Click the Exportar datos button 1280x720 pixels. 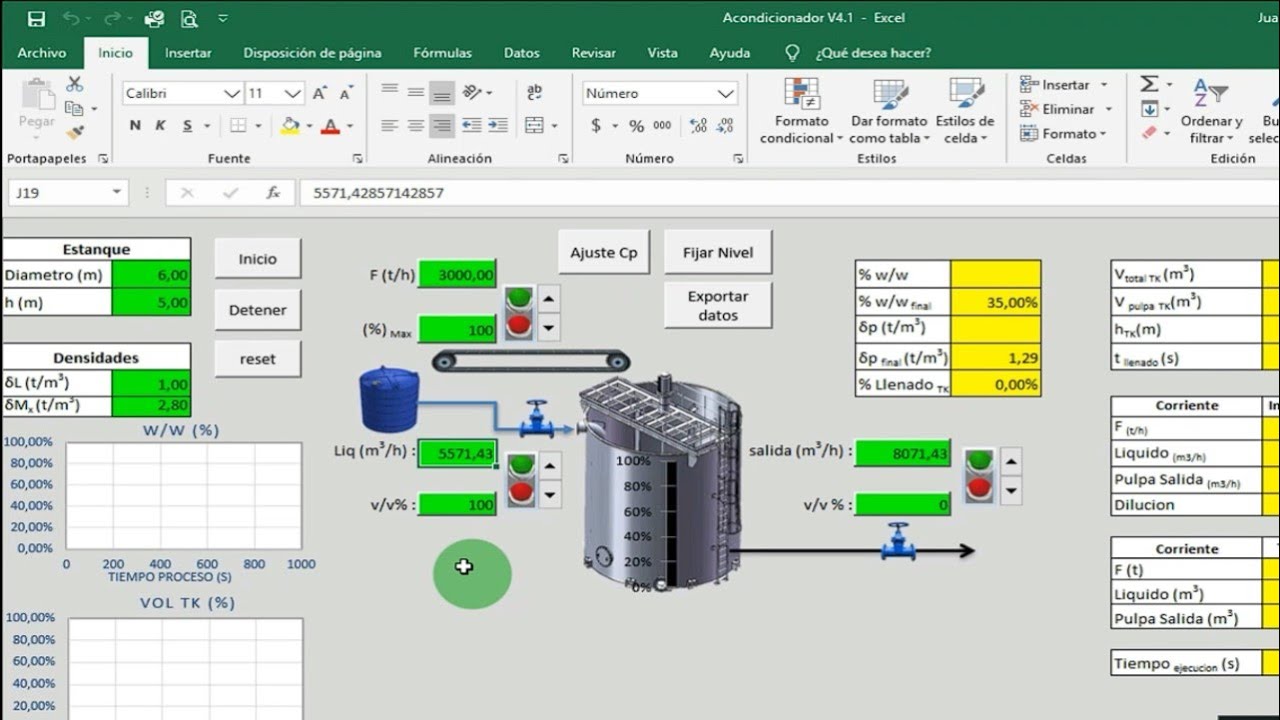(x=718, y=306)
